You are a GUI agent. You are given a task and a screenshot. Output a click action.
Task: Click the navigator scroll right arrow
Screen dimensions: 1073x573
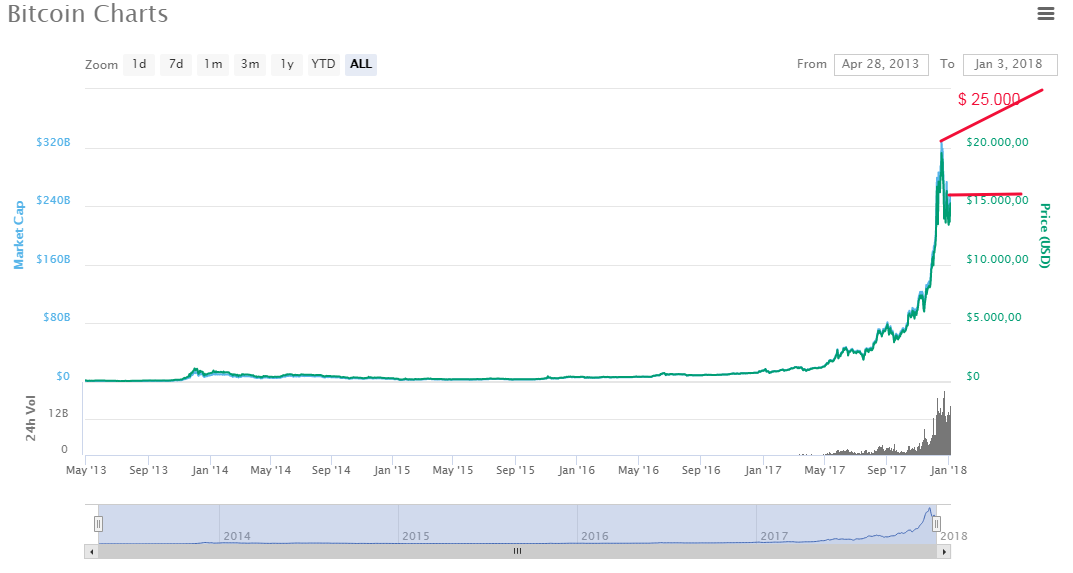[x=944, y=552]
